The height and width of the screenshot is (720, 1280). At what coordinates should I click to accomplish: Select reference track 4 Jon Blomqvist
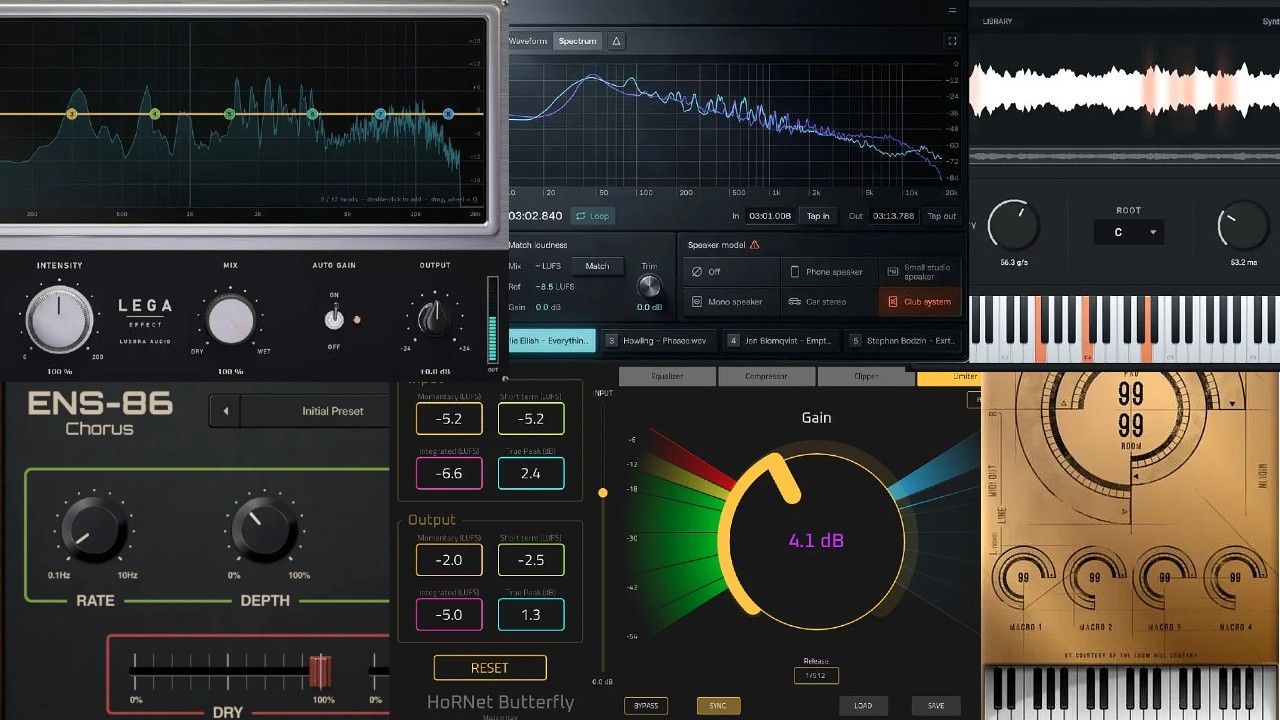point(781,341)
